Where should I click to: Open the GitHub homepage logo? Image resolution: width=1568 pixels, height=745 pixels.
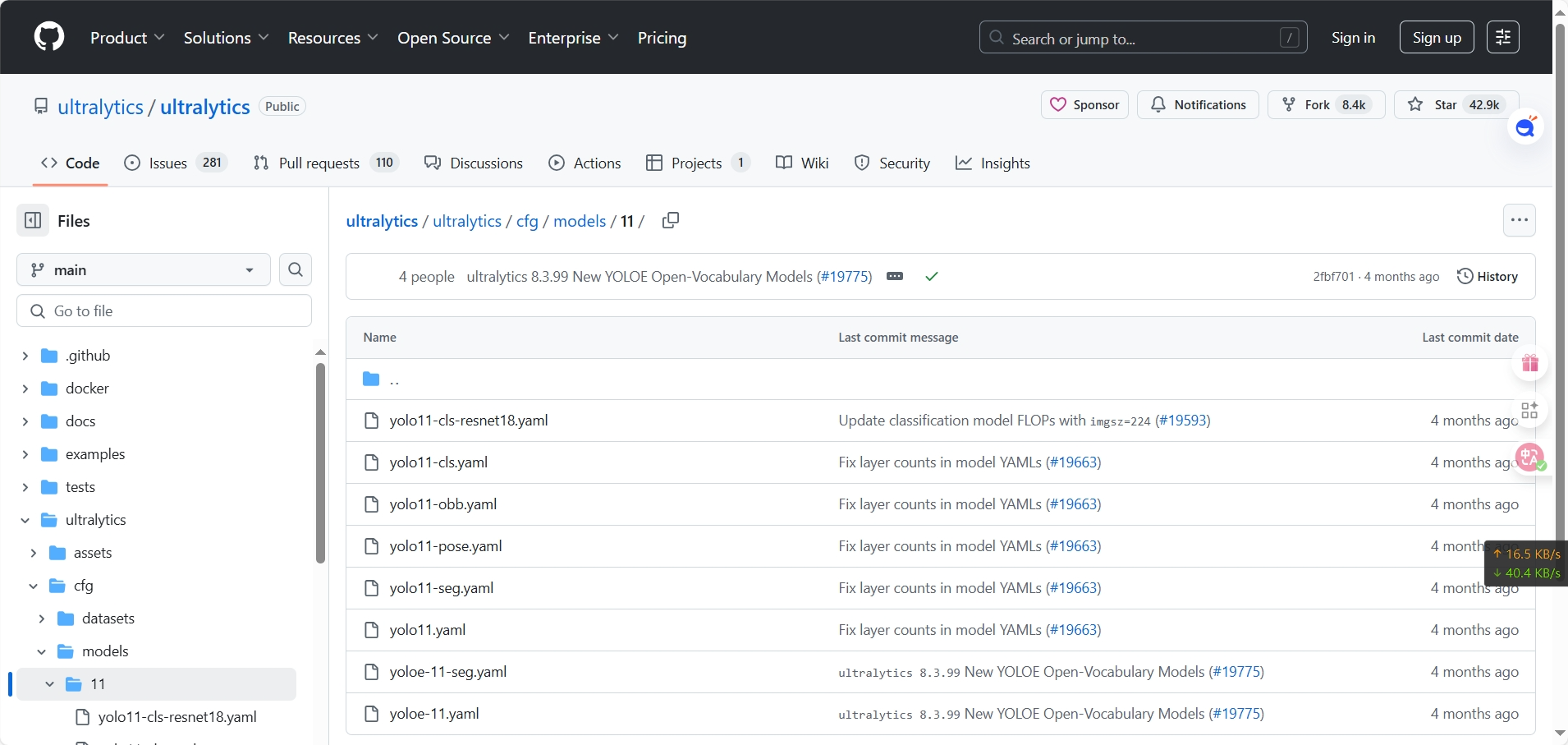click(49, 37)
